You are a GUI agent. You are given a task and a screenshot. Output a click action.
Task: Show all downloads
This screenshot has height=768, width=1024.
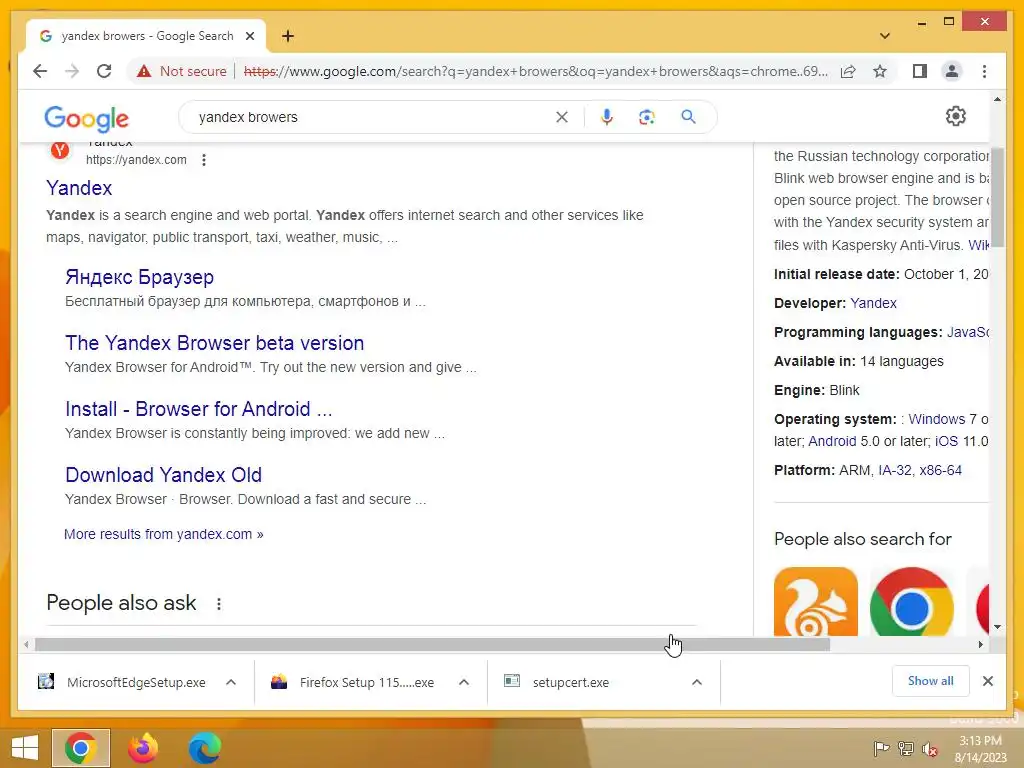[x=930, y=681]
